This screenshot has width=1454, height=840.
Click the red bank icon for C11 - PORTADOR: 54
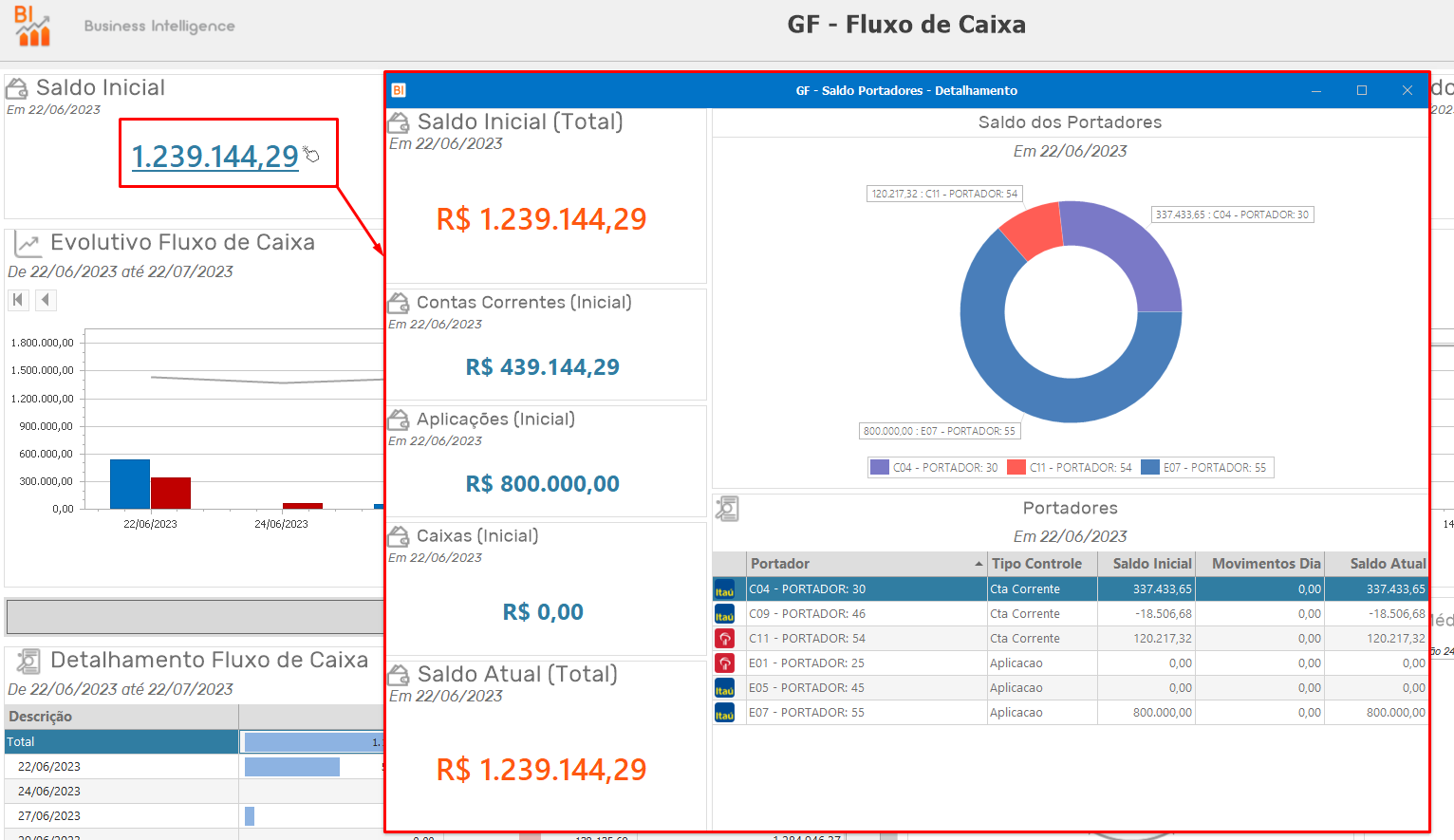725,639
